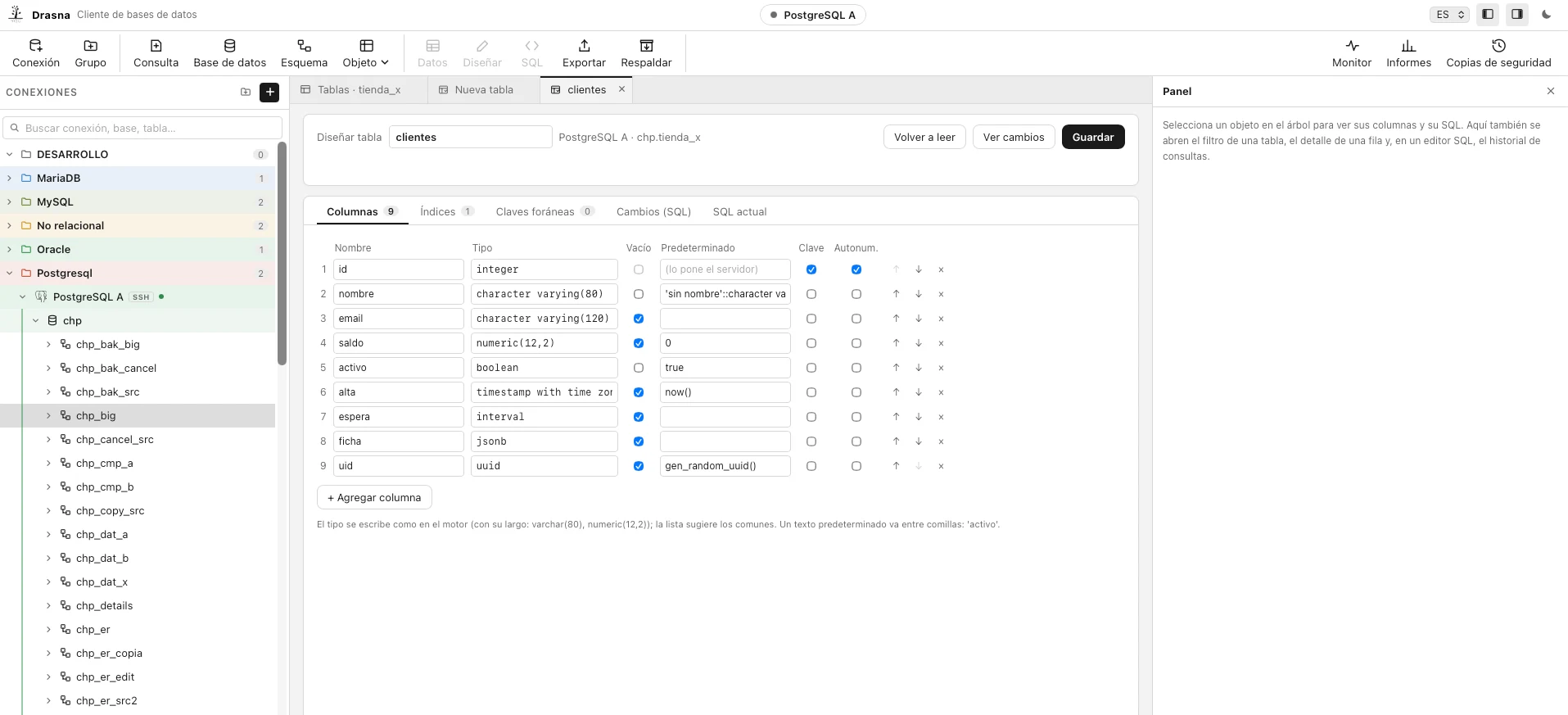Click Ver cambios button
Screen dimensions: 1568x715
coord(1014,137)
